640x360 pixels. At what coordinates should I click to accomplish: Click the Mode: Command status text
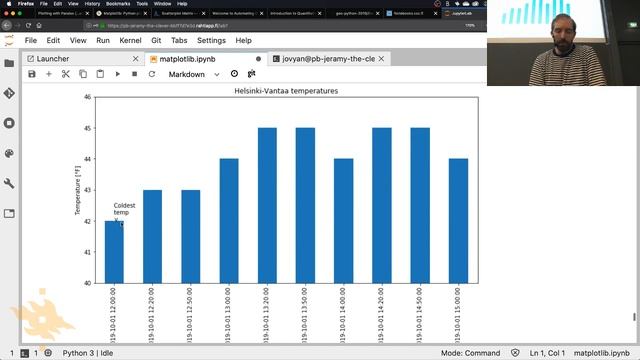point(470,353)
